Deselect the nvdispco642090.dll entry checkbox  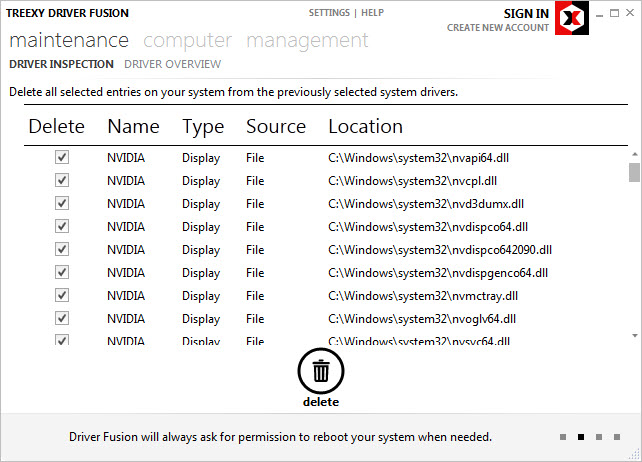[62, 249]
